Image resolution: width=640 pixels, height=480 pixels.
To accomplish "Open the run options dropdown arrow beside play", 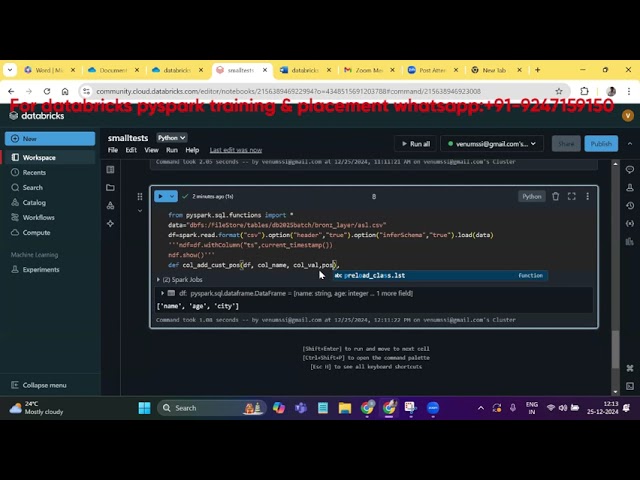I will click(172, 196).
